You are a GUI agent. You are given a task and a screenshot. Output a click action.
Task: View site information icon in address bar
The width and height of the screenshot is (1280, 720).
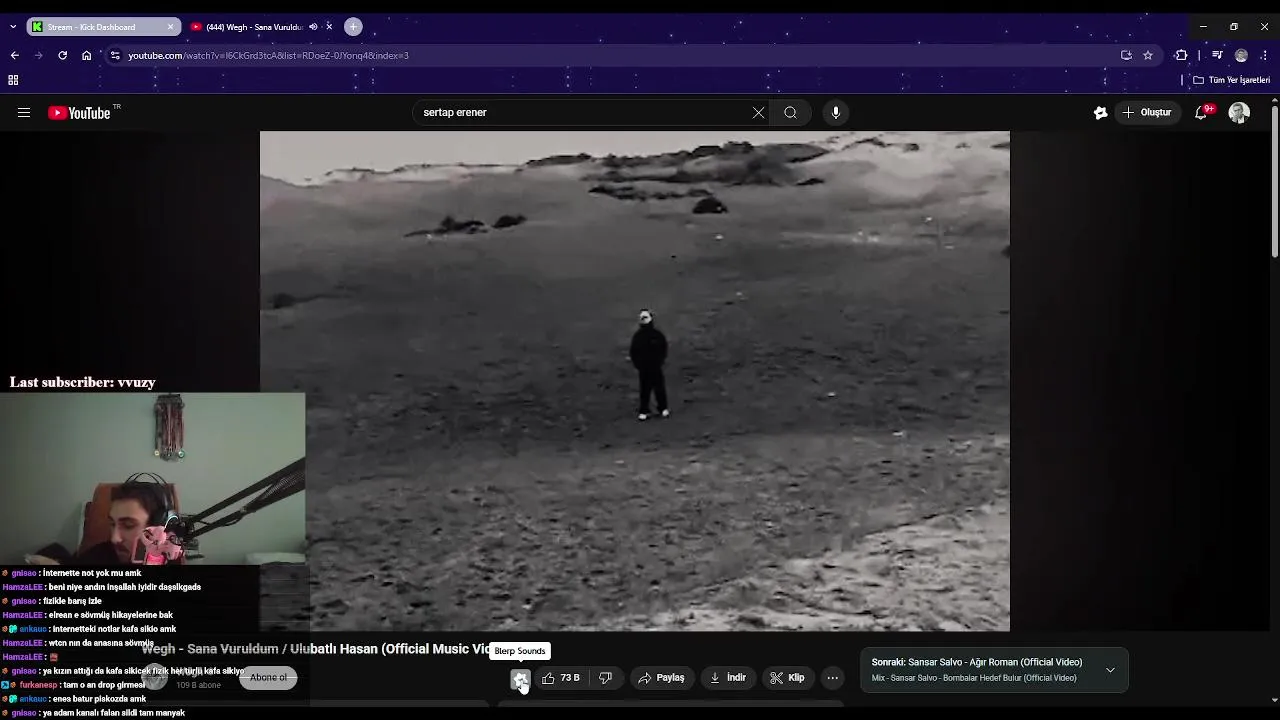pyautogui.click(x=115, y=55)
